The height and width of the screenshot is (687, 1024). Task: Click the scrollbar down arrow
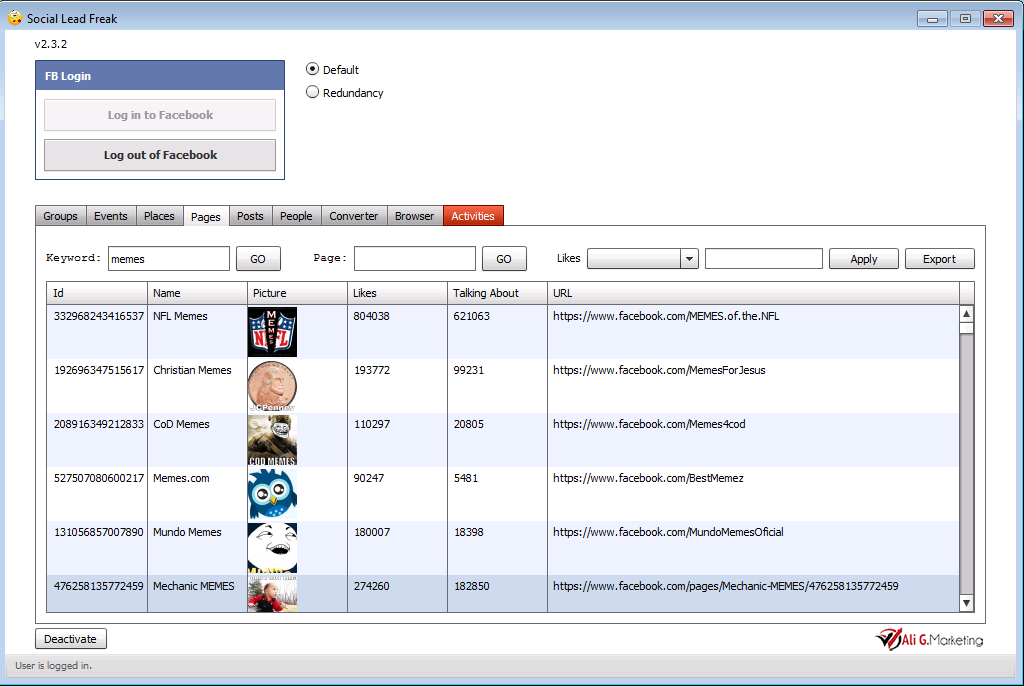coord(967,603)
